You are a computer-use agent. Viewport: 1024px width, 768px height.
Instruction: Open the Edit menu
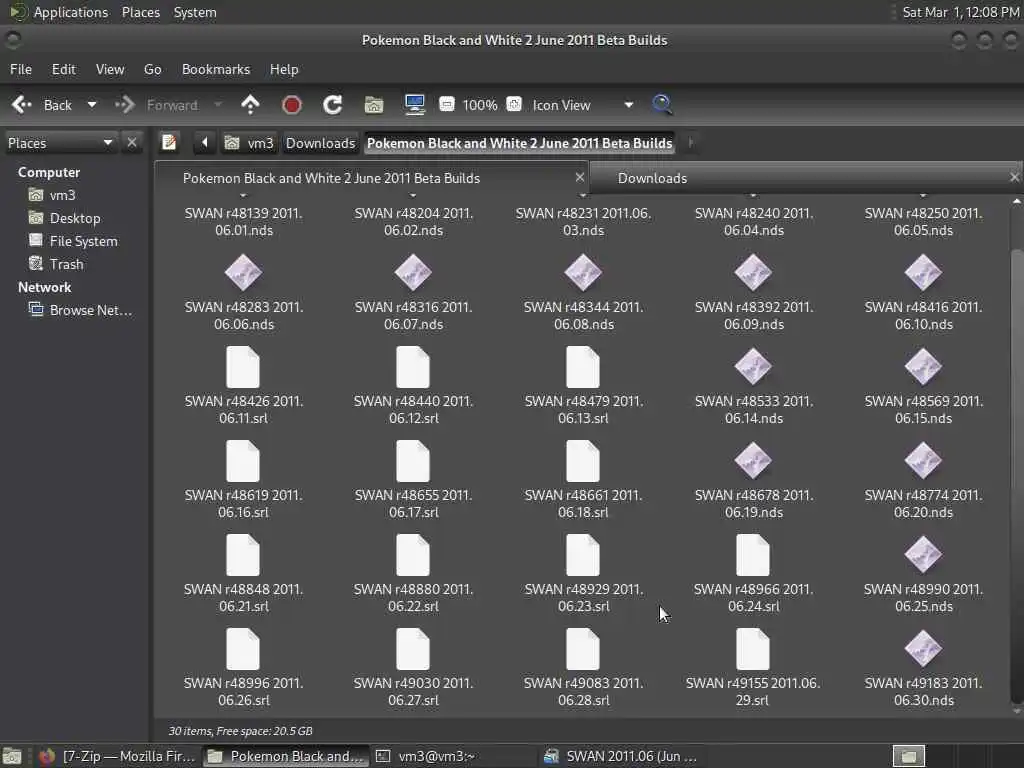pos(63,69)
